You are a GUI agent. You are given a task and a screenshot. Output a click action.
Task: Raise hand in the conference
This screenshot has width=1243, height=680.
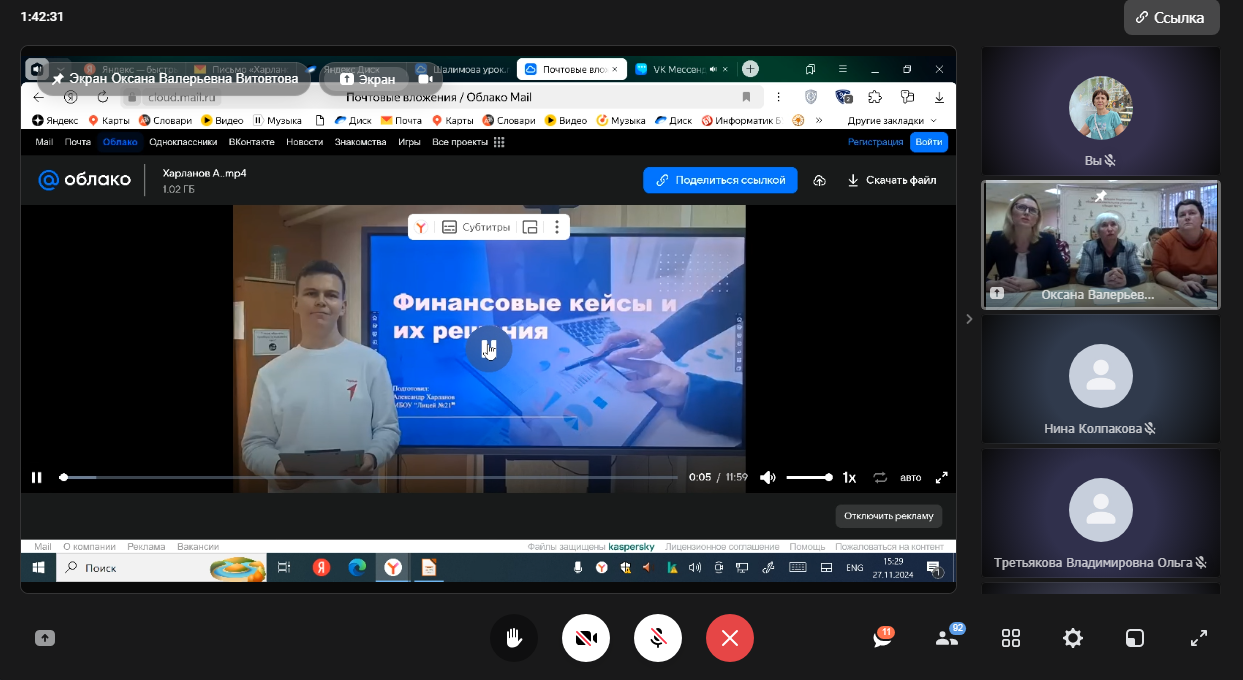tap(514, 638)
